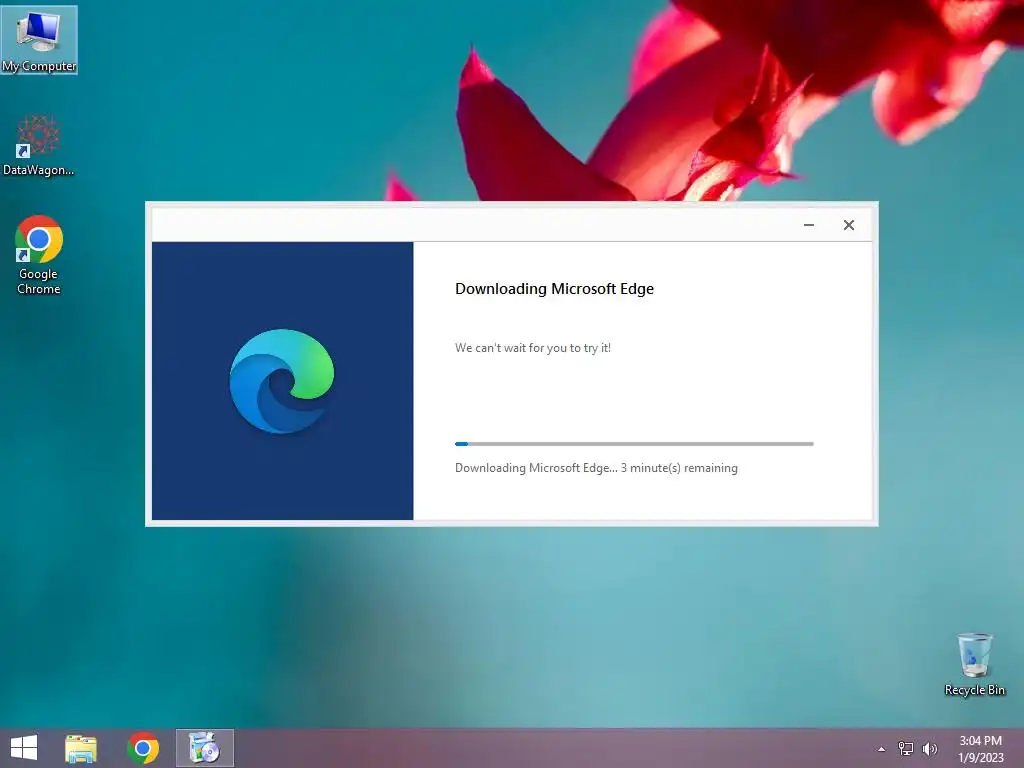Select the Google Chrome desktop shortcut

39,255
